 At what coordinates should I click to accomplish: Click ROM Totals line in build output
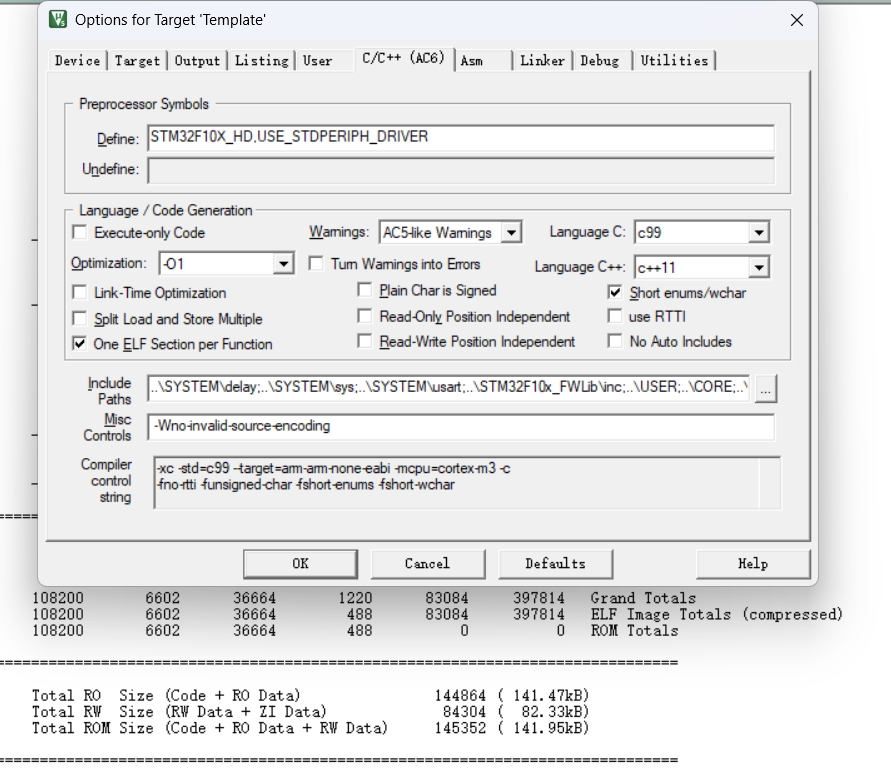(635, 631)
